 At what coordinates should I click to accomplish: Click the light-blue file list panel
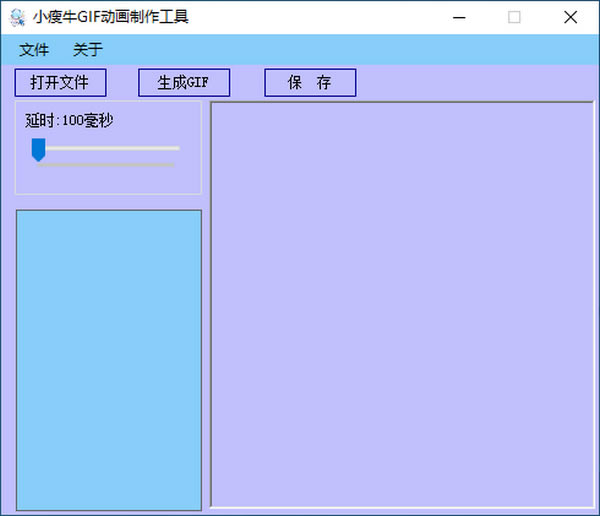(x=109, y=360)
